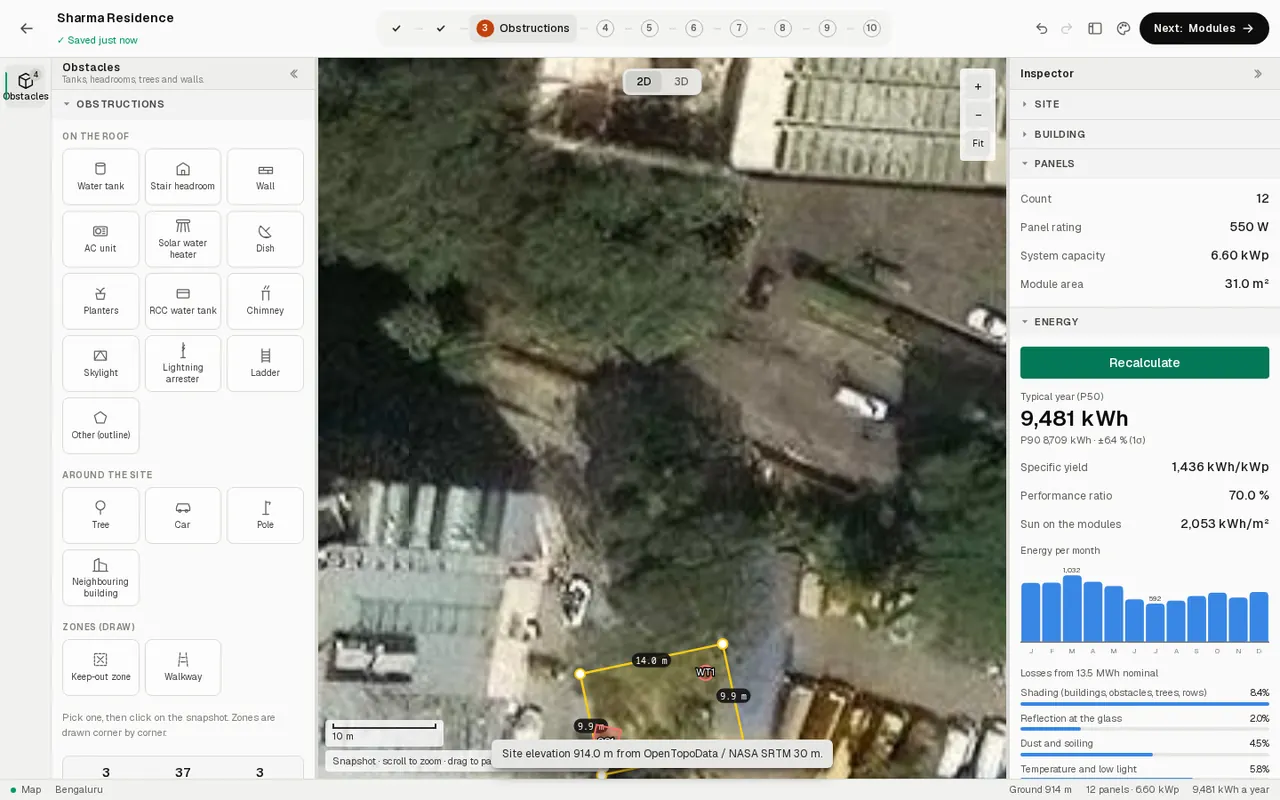Jump to workflow step 10
The width and height of the screenshot is (1280, 800).
click(872, 28)
